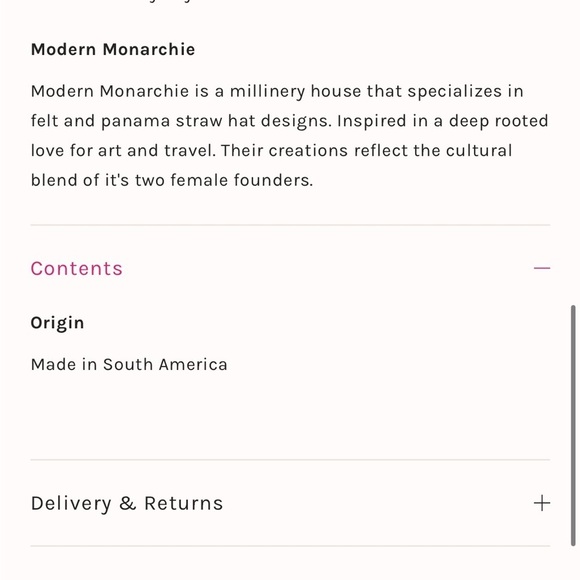The width and height of the screenshot is (580, 580).
Task: Click the phrase love for art and travel
Action: (123, 151)
